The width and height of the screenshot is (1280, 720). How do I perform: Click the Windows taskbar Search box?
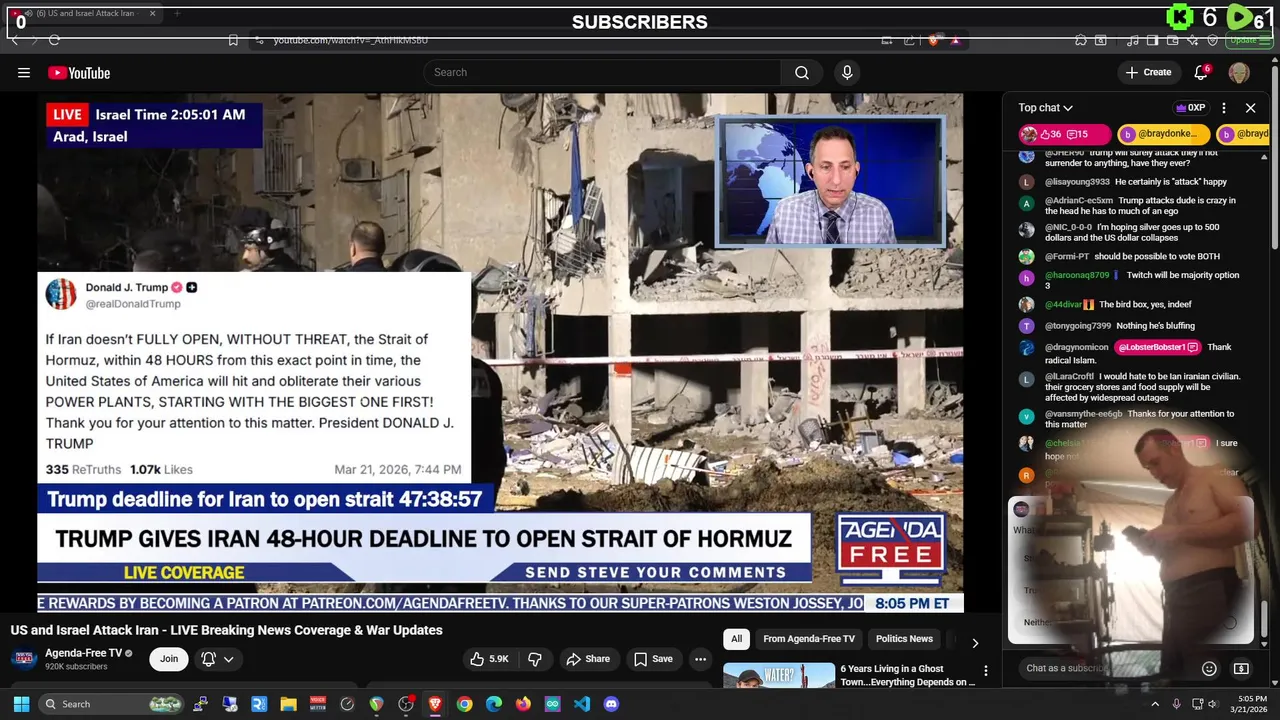click(x=113, y=704)
